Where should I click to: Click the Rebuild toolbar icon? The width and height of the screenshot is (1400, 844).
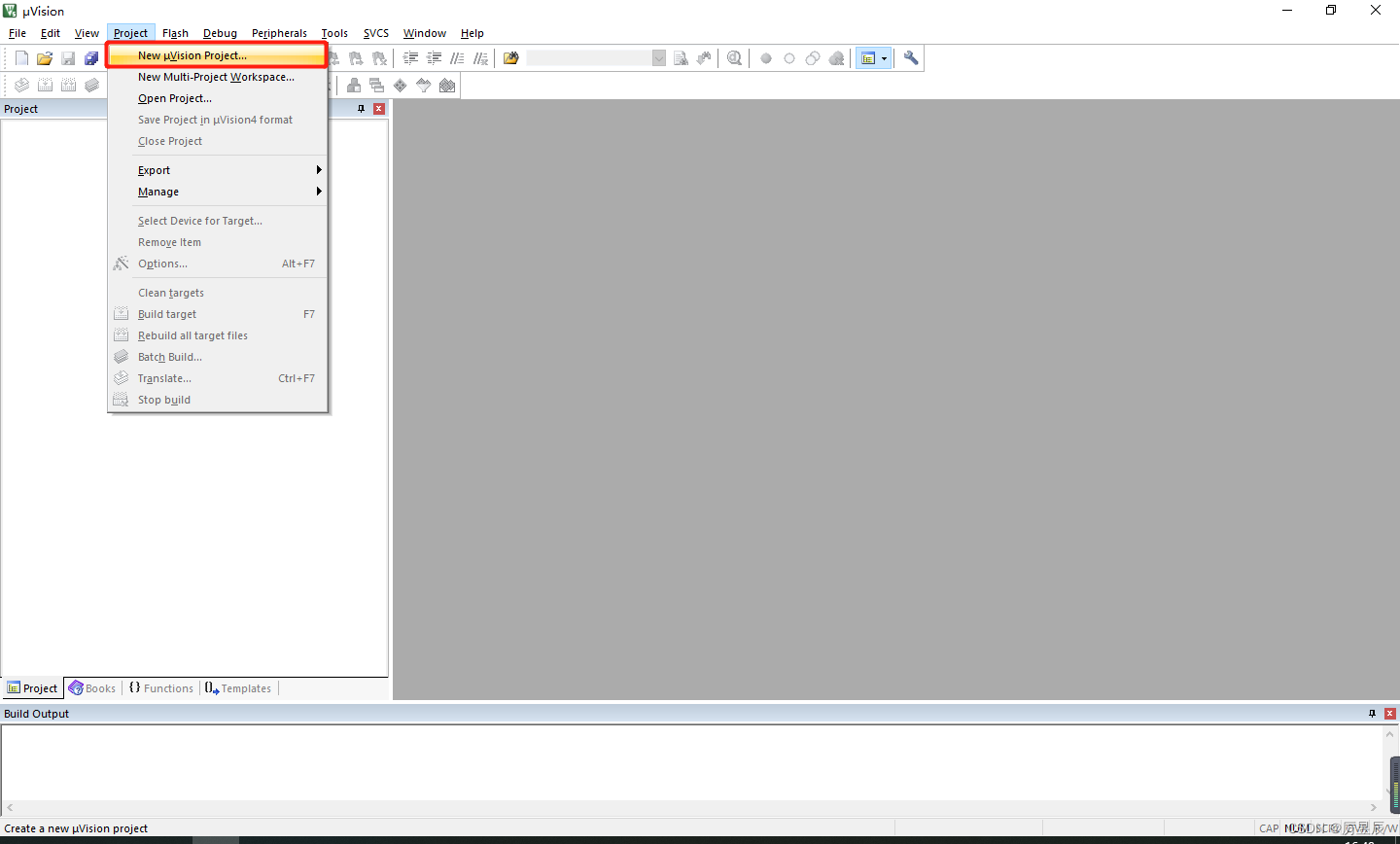coord(68,86)
